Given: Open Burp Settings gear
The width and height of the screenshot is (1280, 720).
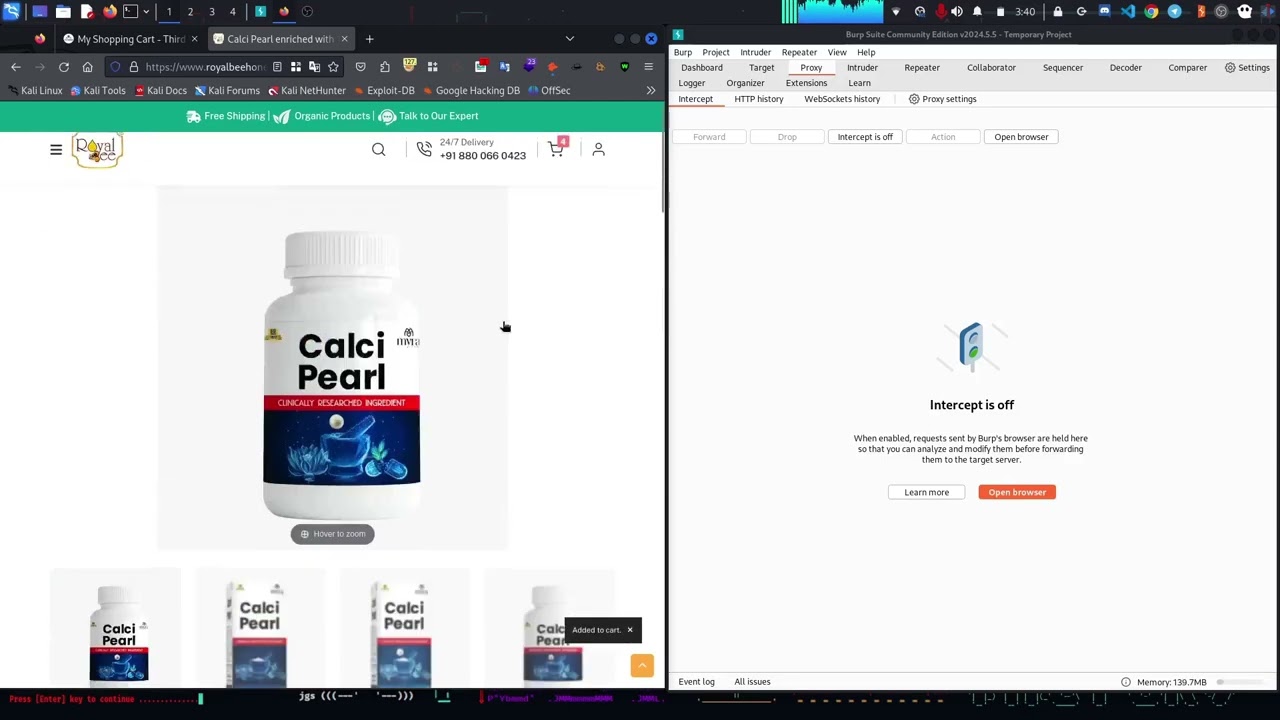Looking at the screenshot, I should click(1247, 68).
